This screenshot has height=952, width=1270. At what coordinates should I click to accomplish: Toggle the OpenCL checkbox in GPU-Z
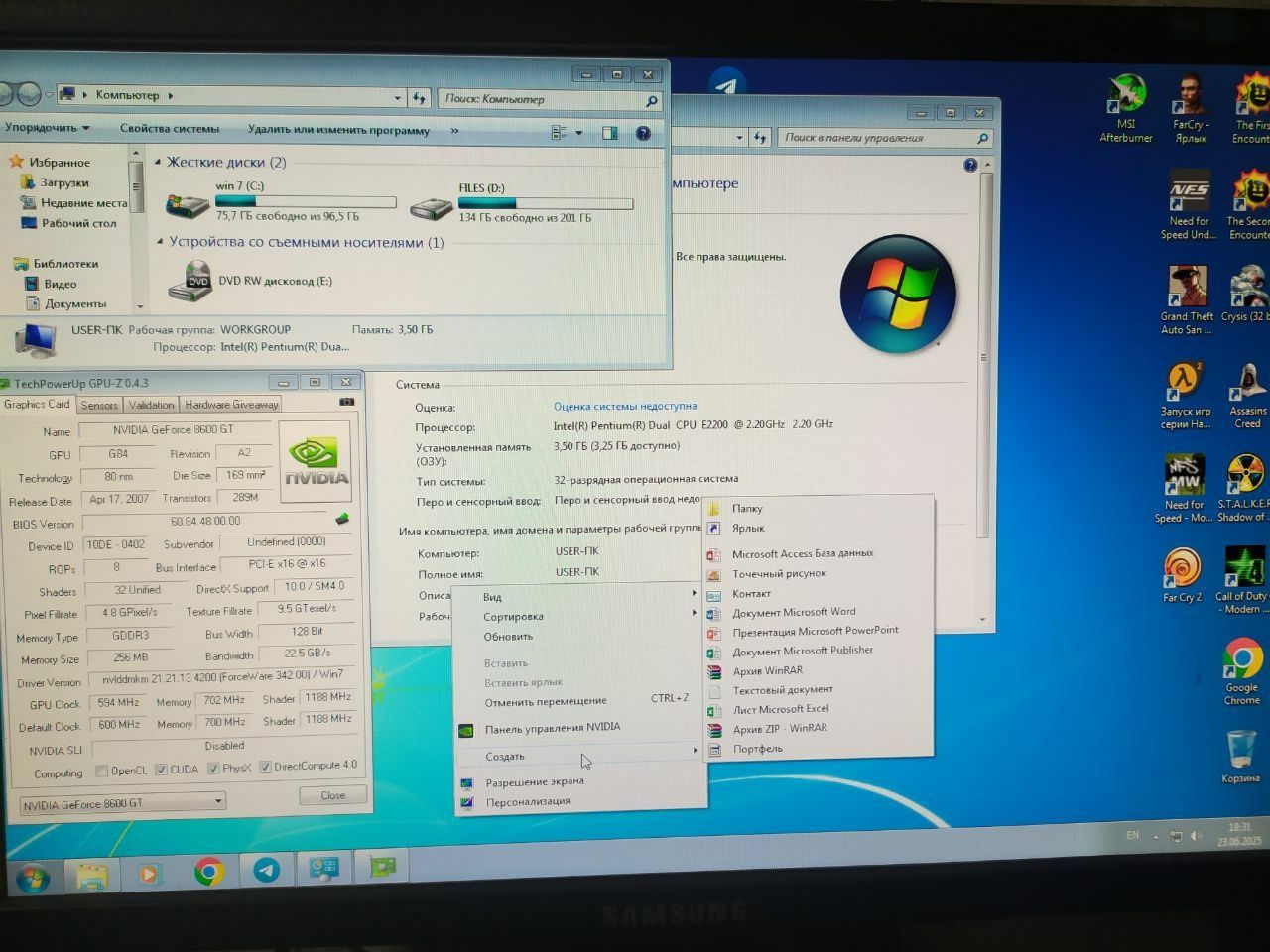tap(101, 771)
